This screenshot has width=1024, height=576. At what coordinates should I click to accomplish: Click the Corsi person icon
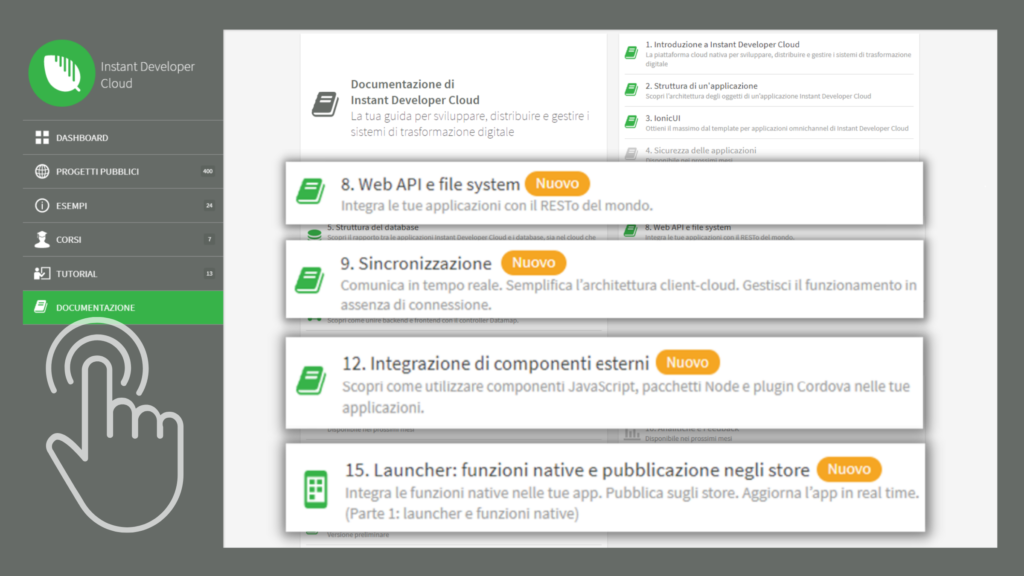coord(42,240)
